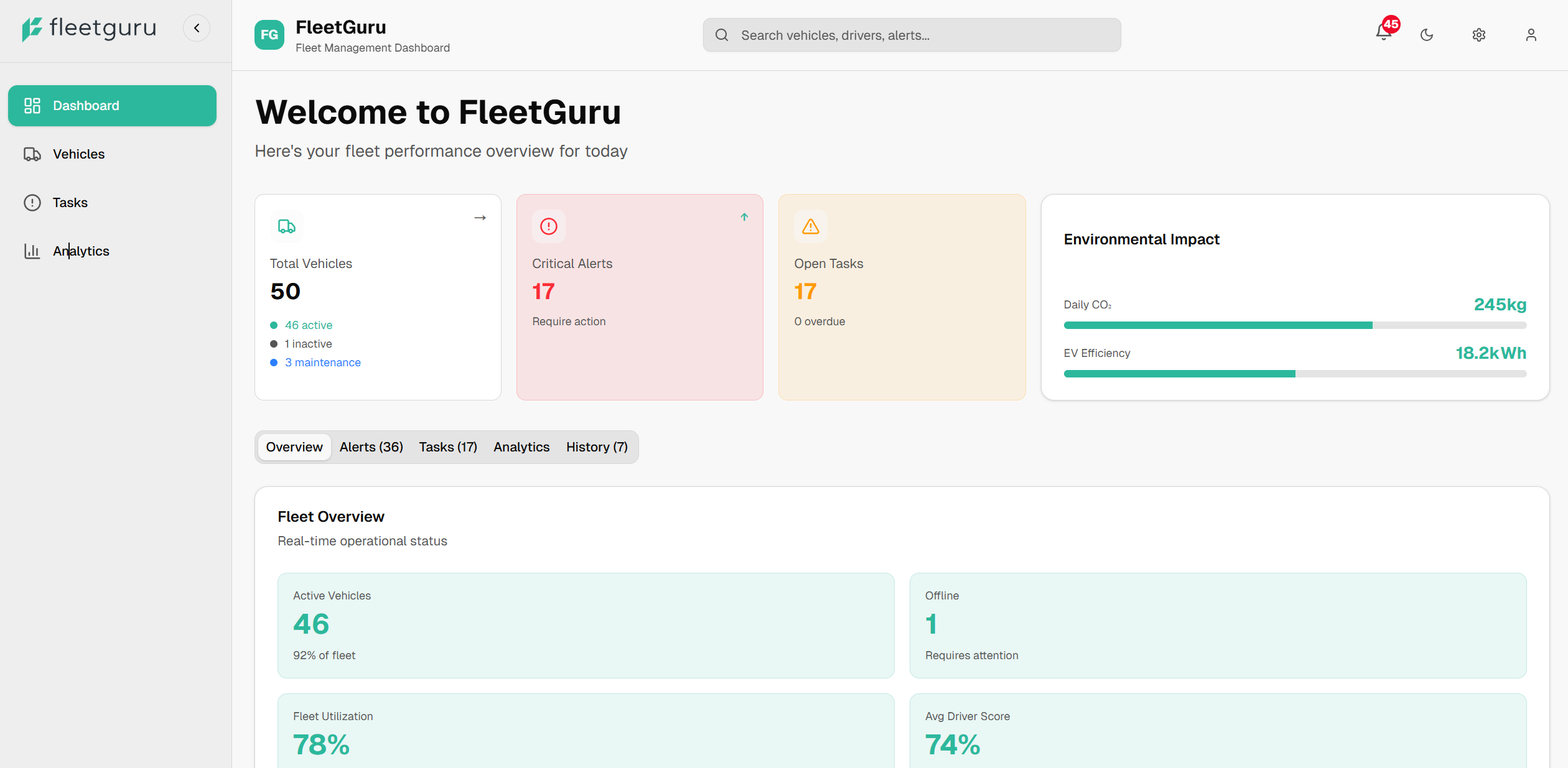Expand Critical Alerts with the up arrow
This screenshot has height=768, width=1568.
pyautogui.click(x=744, y=217)
